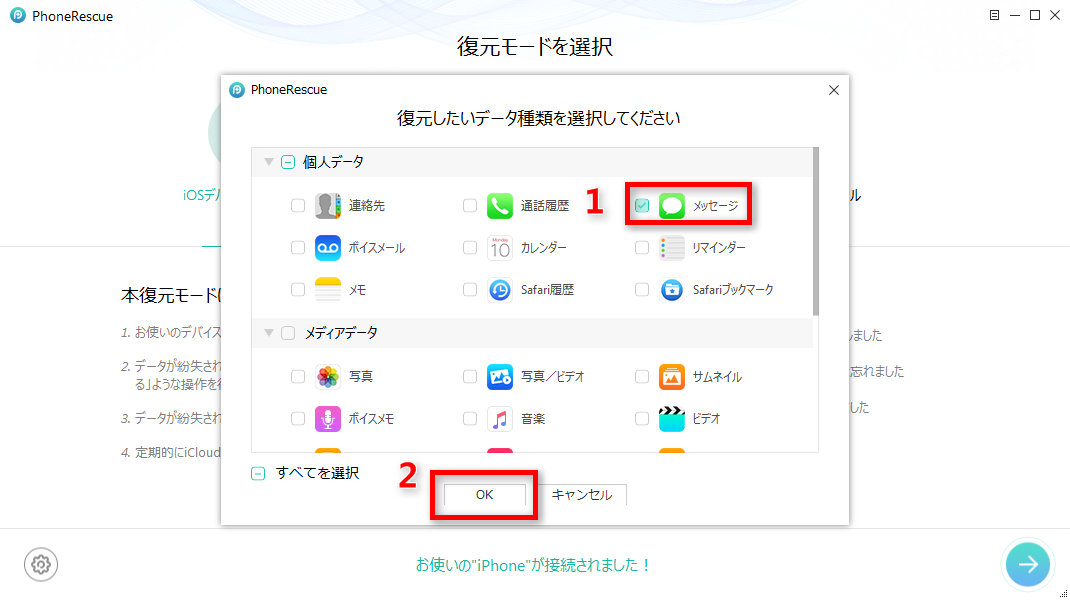Click the iPhone connected status message

pyautogui.click(x=534, y=565)
